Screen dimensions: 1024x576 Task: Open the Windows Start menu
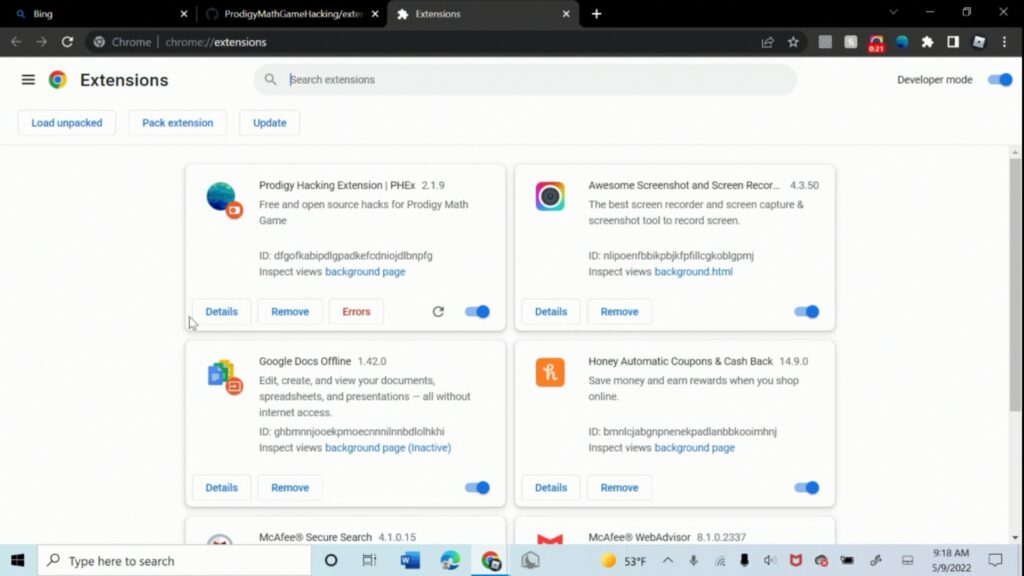click(x=18, y=560)
